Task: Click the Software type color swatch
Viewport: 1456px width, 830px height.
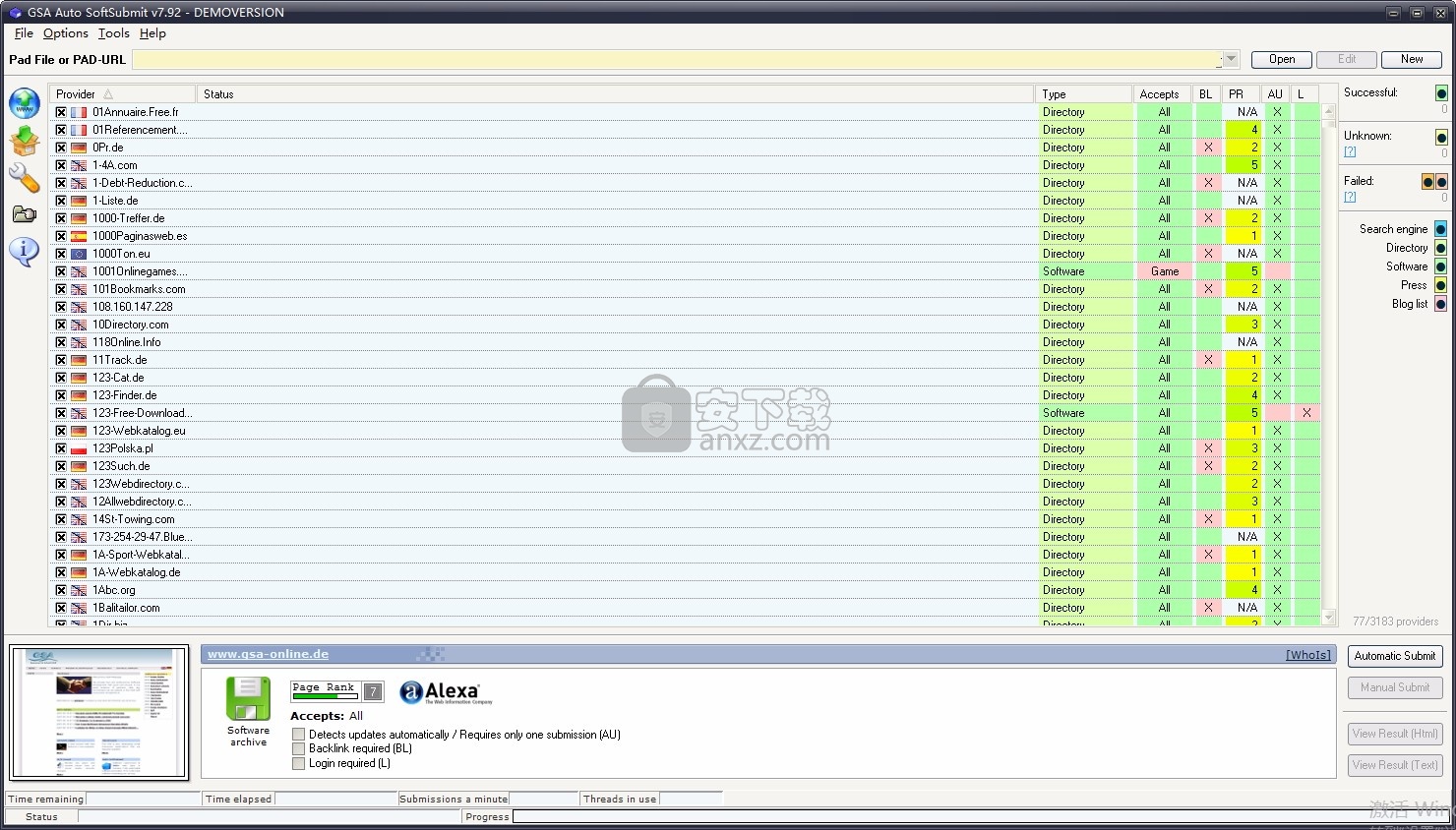Action: 1440,267
